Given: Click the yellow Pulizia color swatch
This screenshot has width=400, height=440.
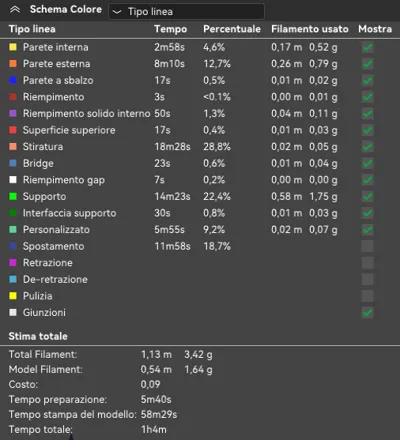Looking at the screenshot, I should [x=13, y=296].
